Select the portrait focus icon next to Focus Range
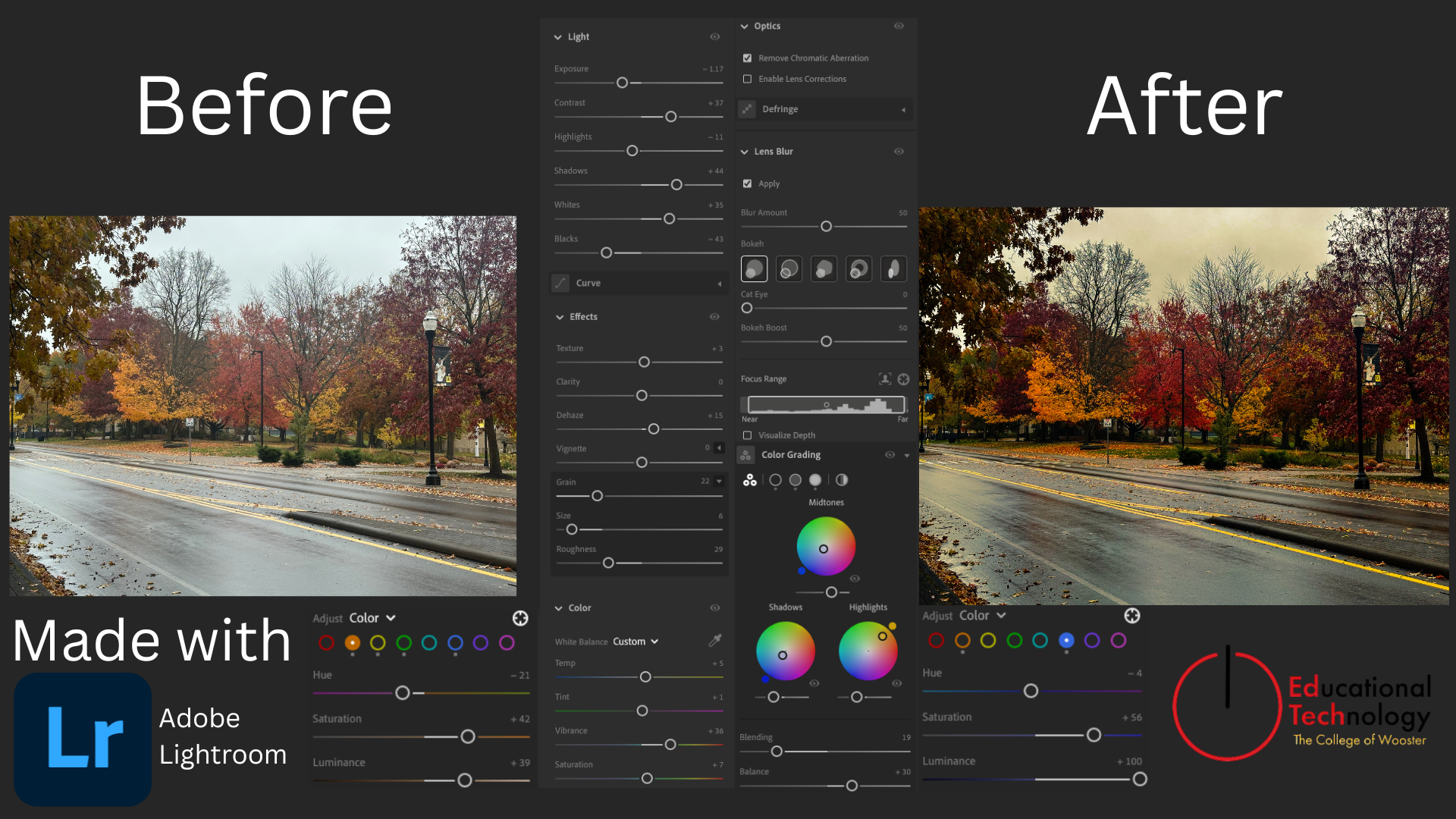The height and width of the screenshot is (819, 1456). click(x=885, y=379)
